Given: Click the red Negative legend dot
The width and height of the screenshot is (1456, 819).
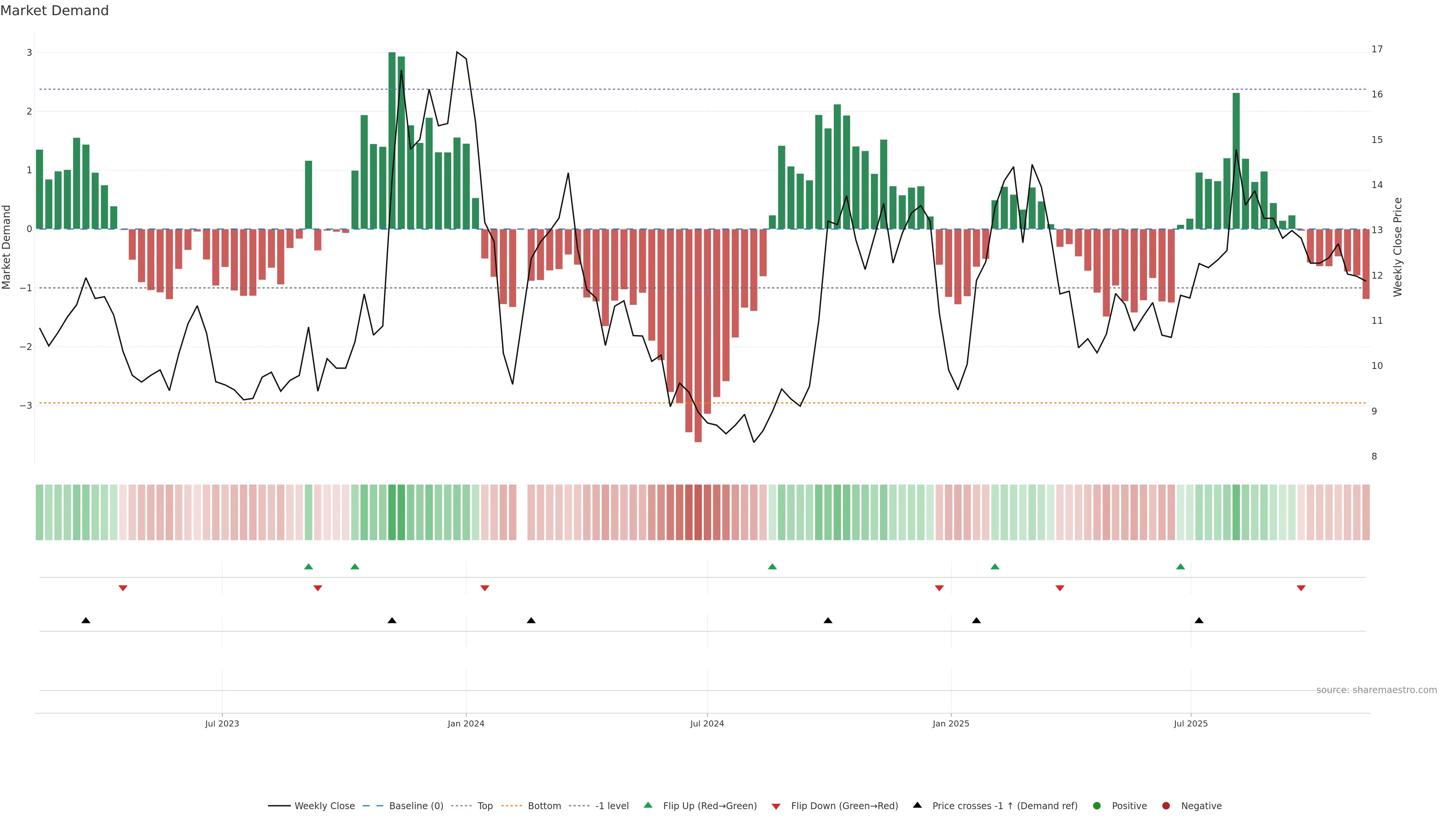Looking at the screenshot, I should point(1166,805).
